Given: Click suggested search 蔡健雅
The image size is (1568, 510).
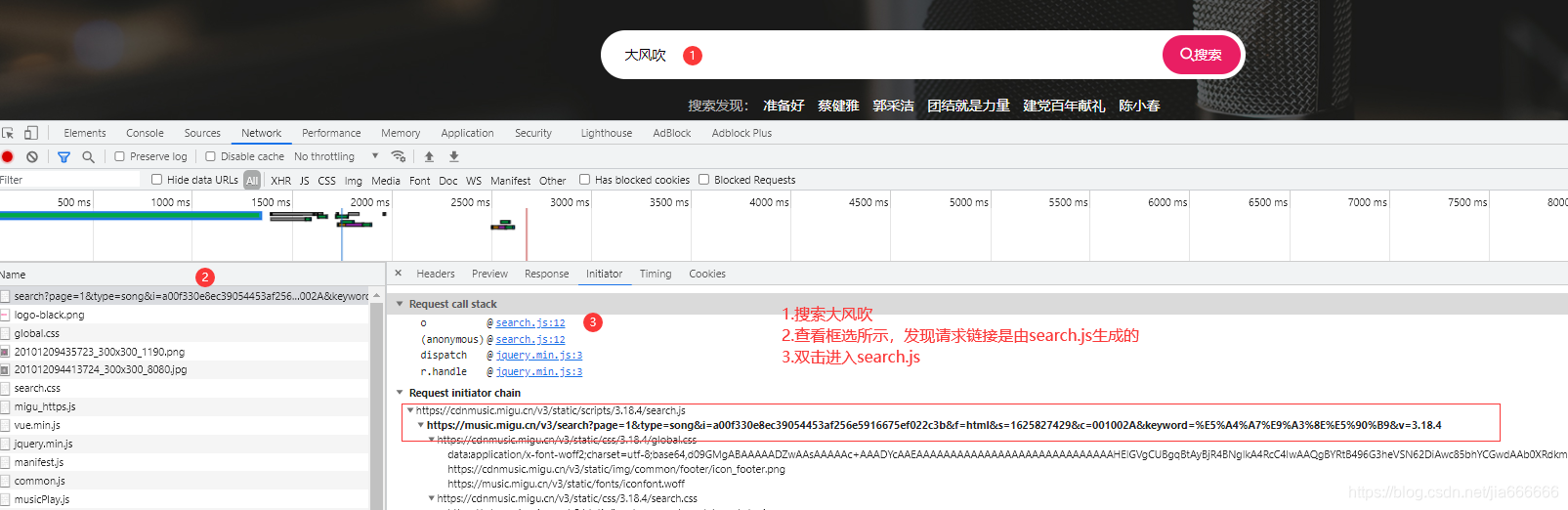Looking at the screenshot, I should pos(838,106).
